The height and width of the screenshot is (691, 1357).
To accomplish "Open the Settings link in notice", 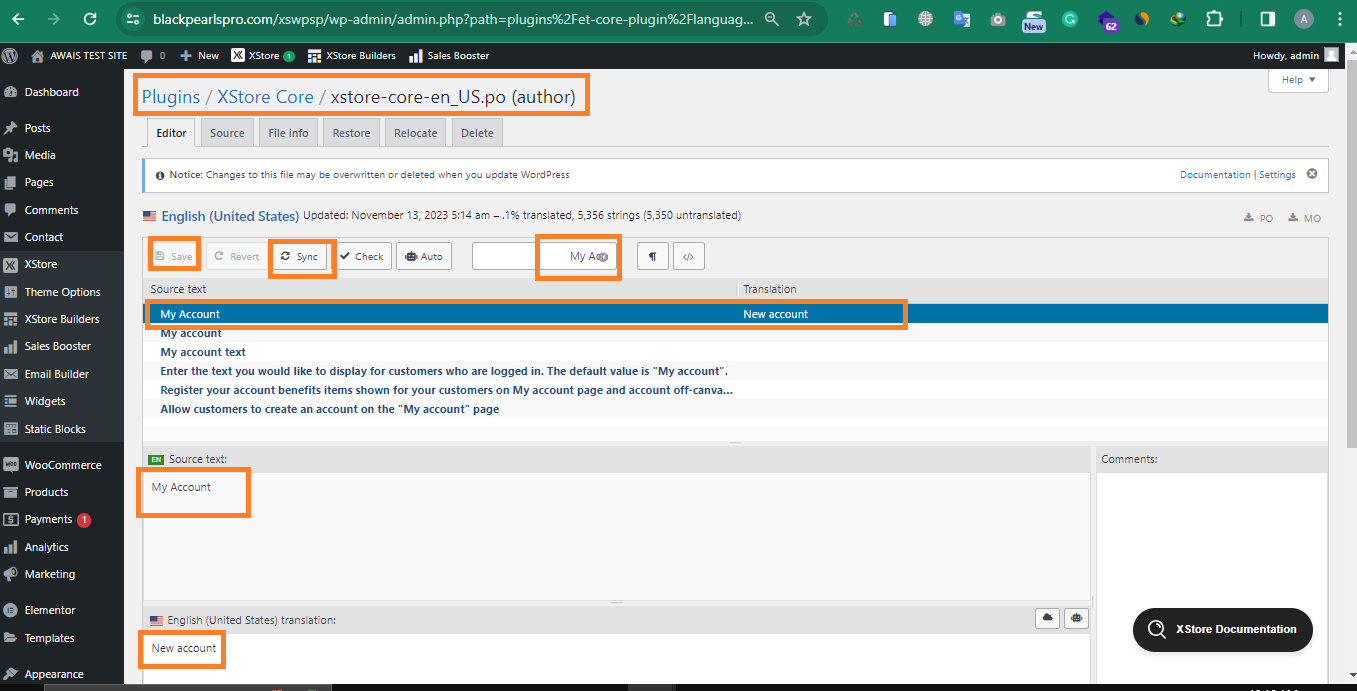I will click(x=1277, y=174).
